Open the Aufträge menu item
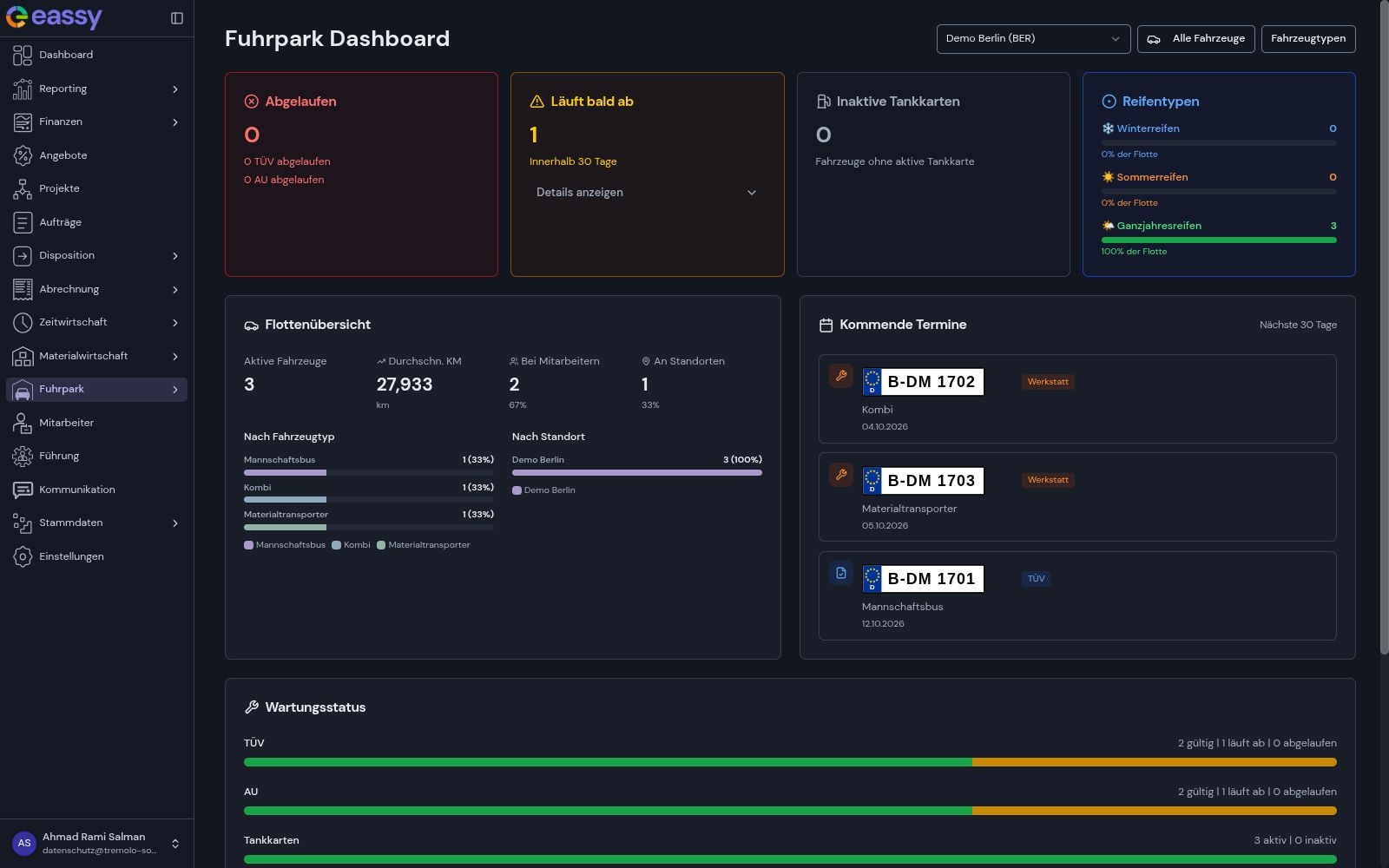 [96, 222]
